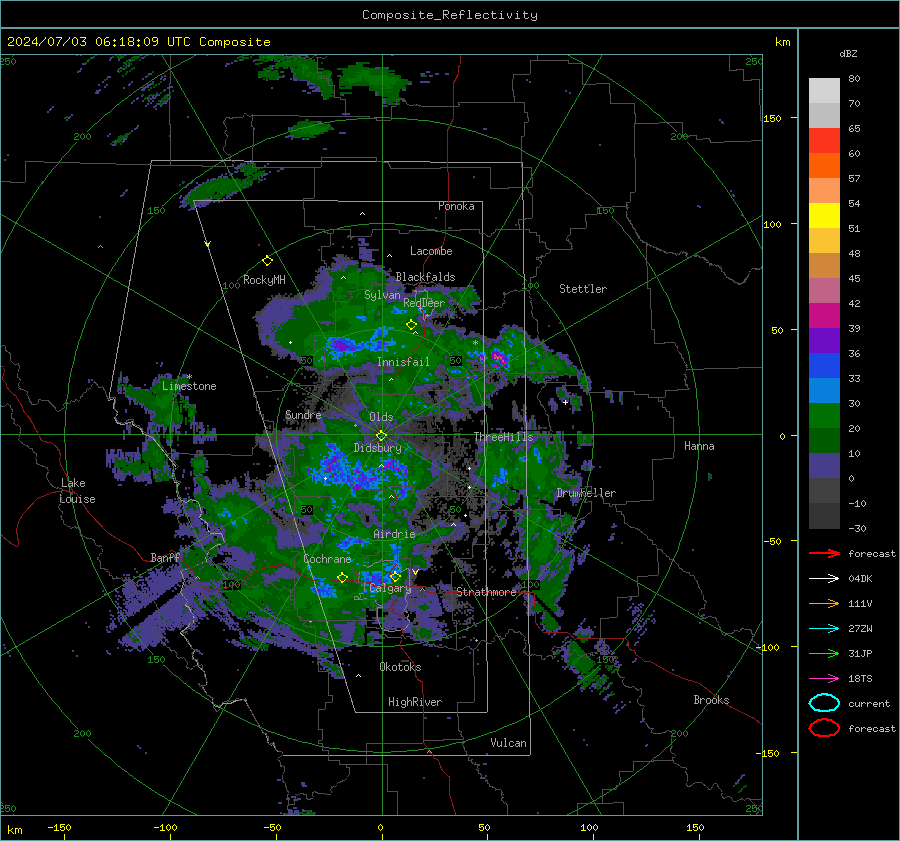This screenshot has height=841, width=900.
Task: Click the yellow diamond marker near RedDeer
Action: pyautogui.click(x=411, y=325)
